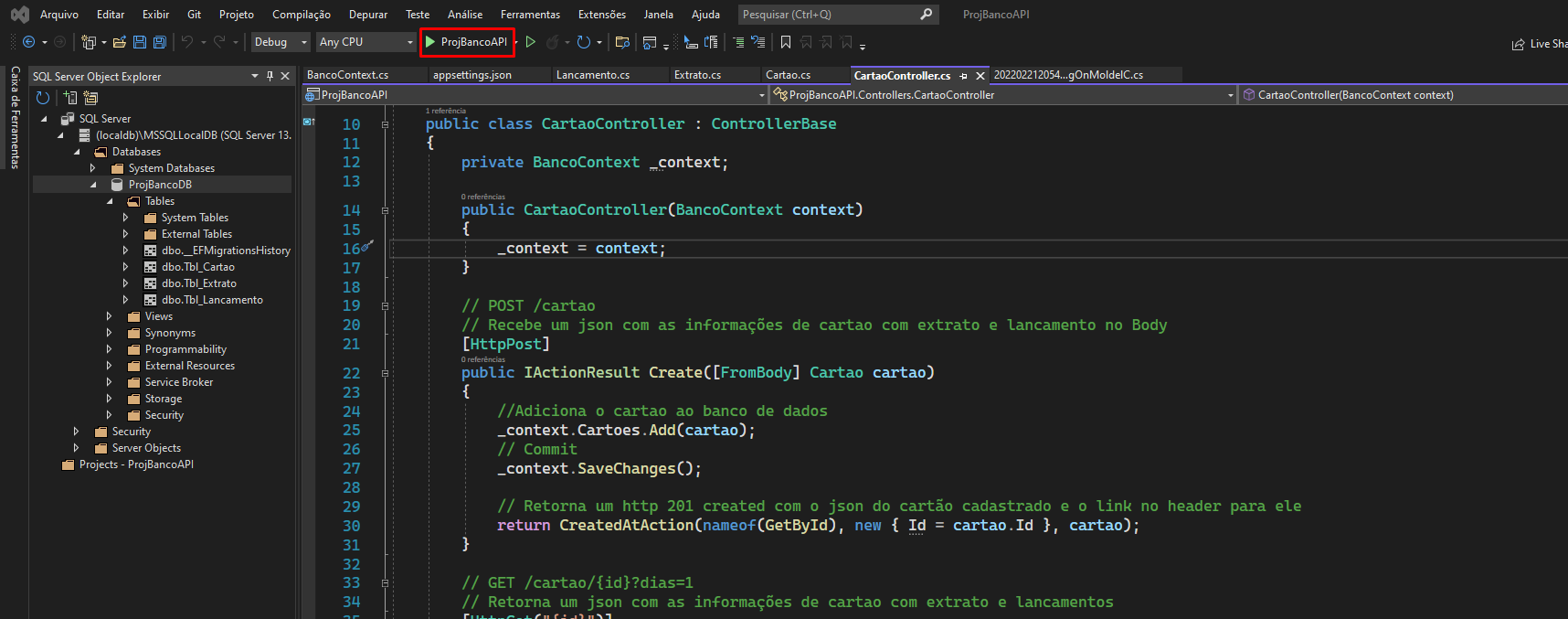Expand the Views folder node
The image size is (1568, 619).
click(109, 316)
